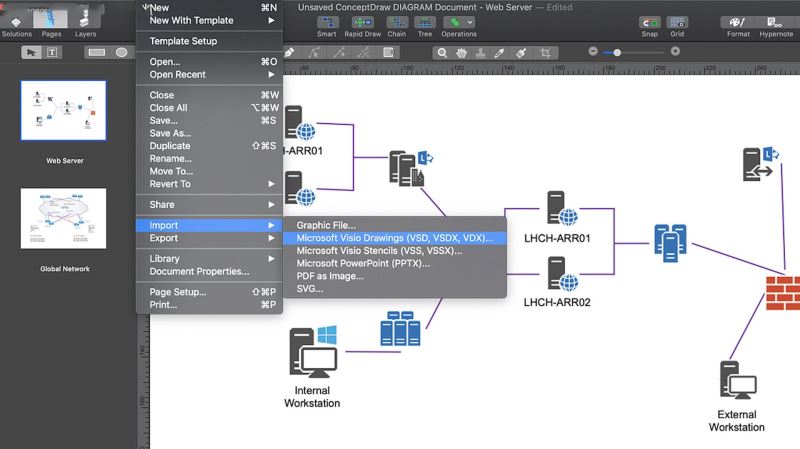The width and height of the screenshot is (800, 449).
Task: Import Microsoft Visio Stencils (VSS, VSSX)
Action: (395, 251)
